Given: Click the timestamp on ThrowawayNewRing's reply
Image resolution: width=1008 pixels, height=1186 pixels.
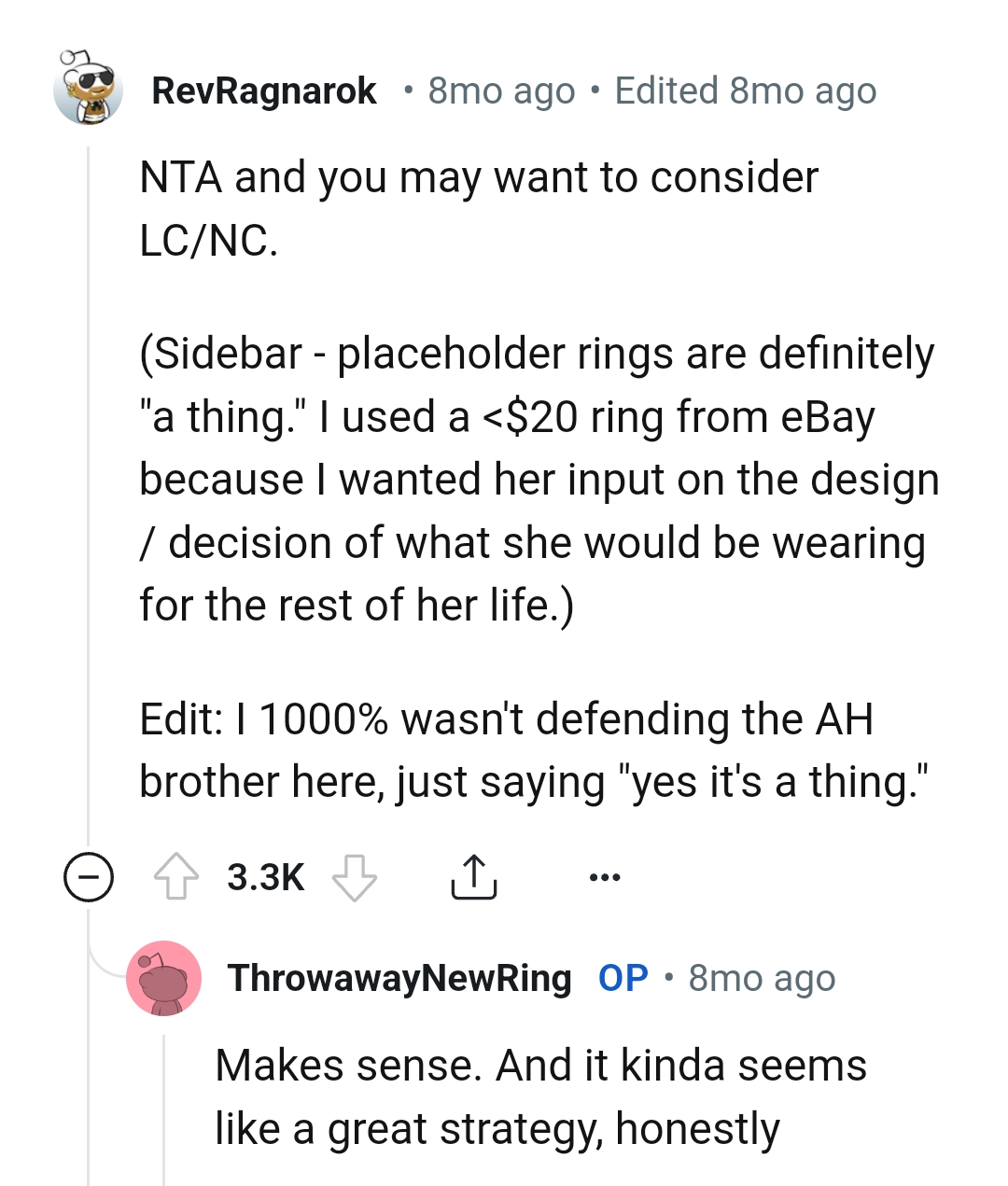Looking at the screenshot, I should pyautogui.click(x=761, y=978).
